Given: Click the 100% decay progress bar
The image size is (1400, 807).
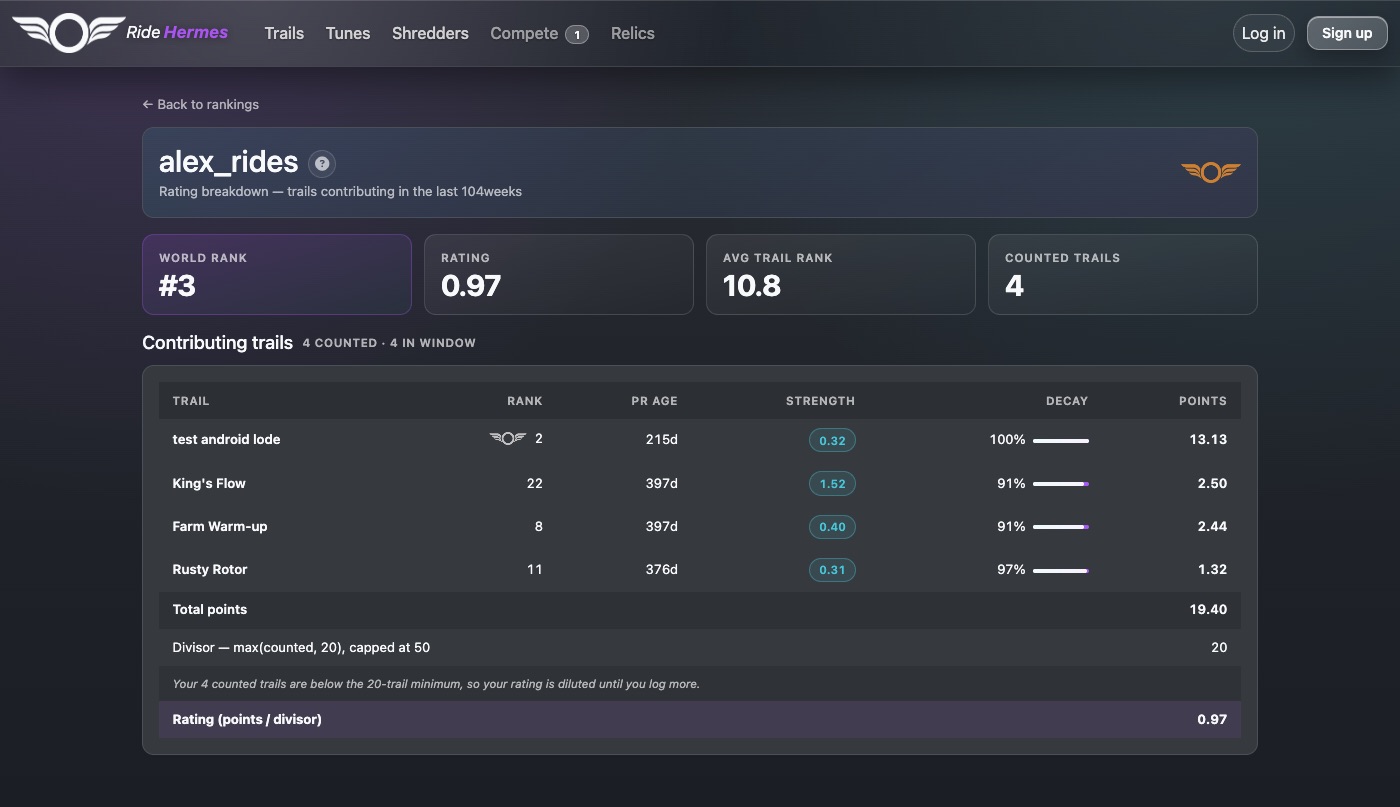Looking at the screenshot, I should (1061, 440).
